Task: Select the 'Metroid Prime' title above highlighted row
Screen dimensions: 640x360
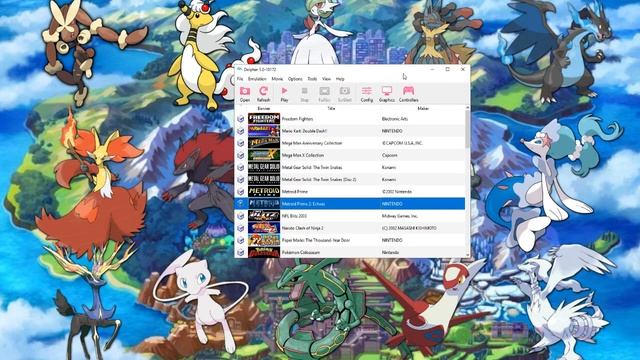Action: [295, 192]
